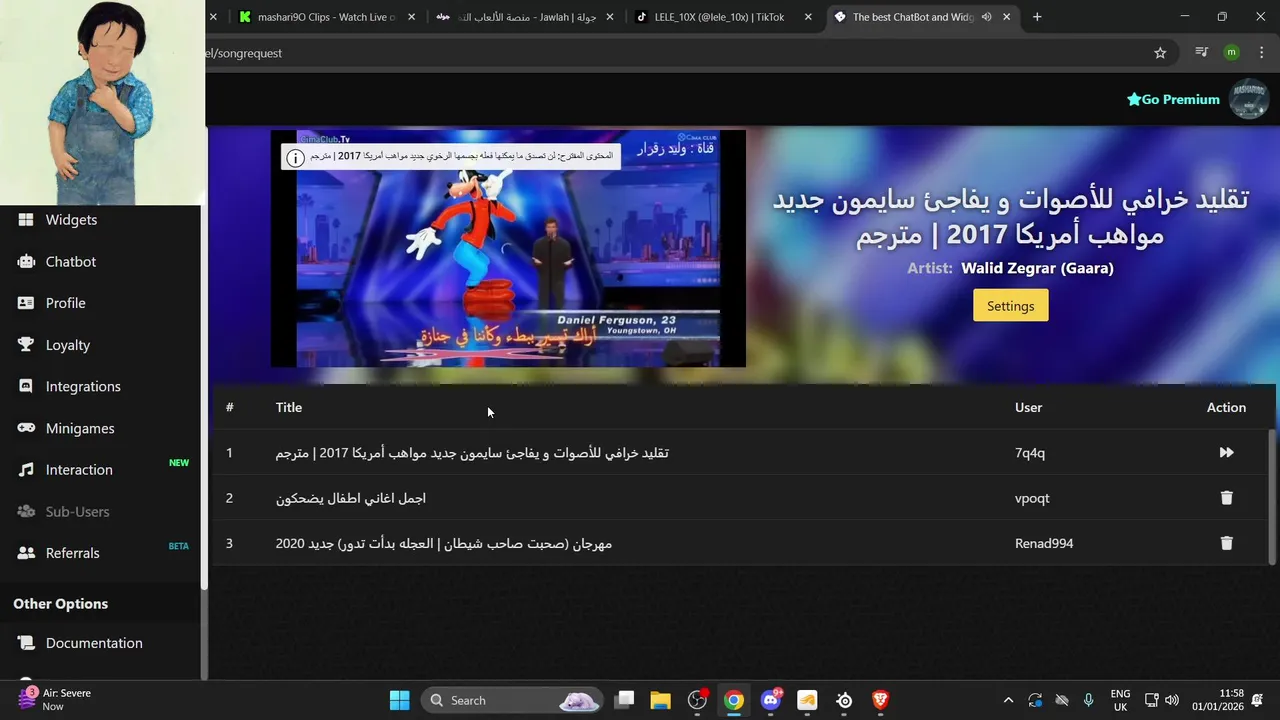Click user 7q4q in the queue
The height and width of the screenshot is (720, 1280).
tap(1029, 453)
